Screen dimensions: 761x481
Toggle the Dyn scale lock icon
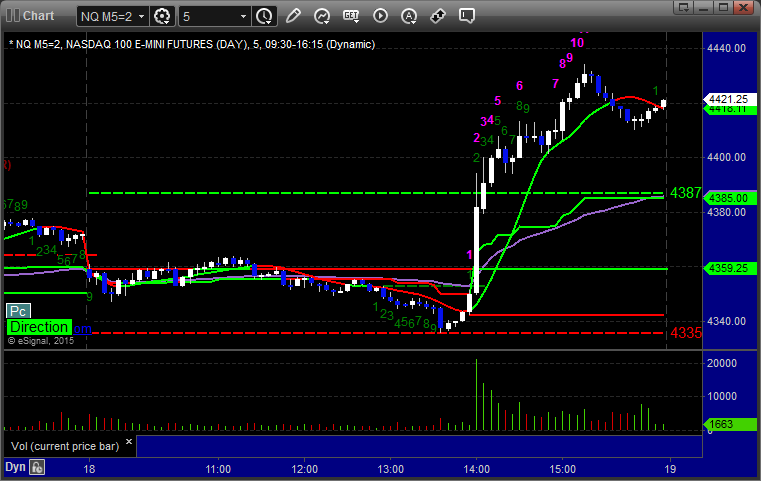(x=37, y=467)
